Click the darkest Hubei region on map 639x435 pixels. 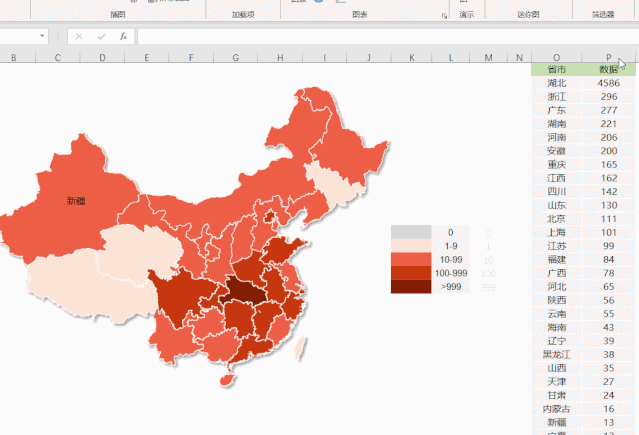coord(246,291)
